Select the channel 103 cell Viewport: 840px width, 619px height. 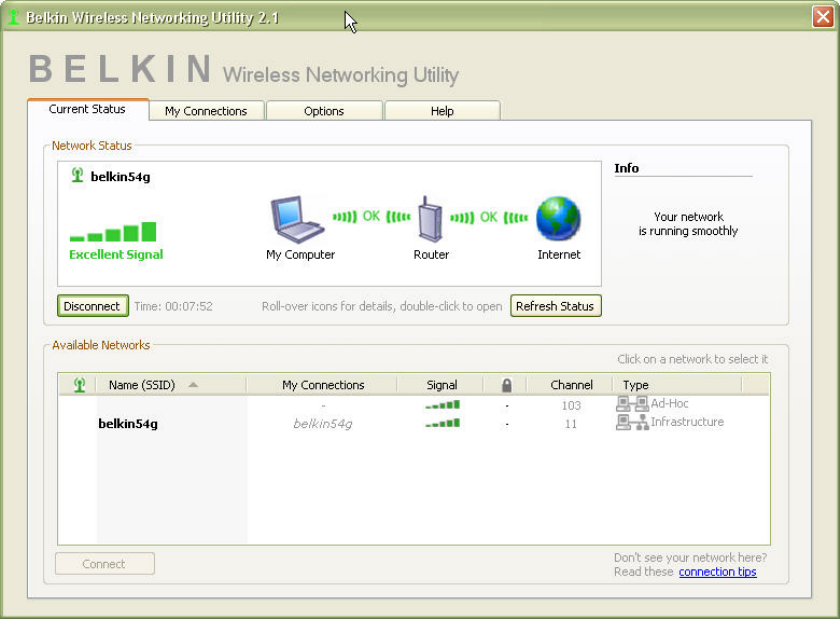pos(571,406)
